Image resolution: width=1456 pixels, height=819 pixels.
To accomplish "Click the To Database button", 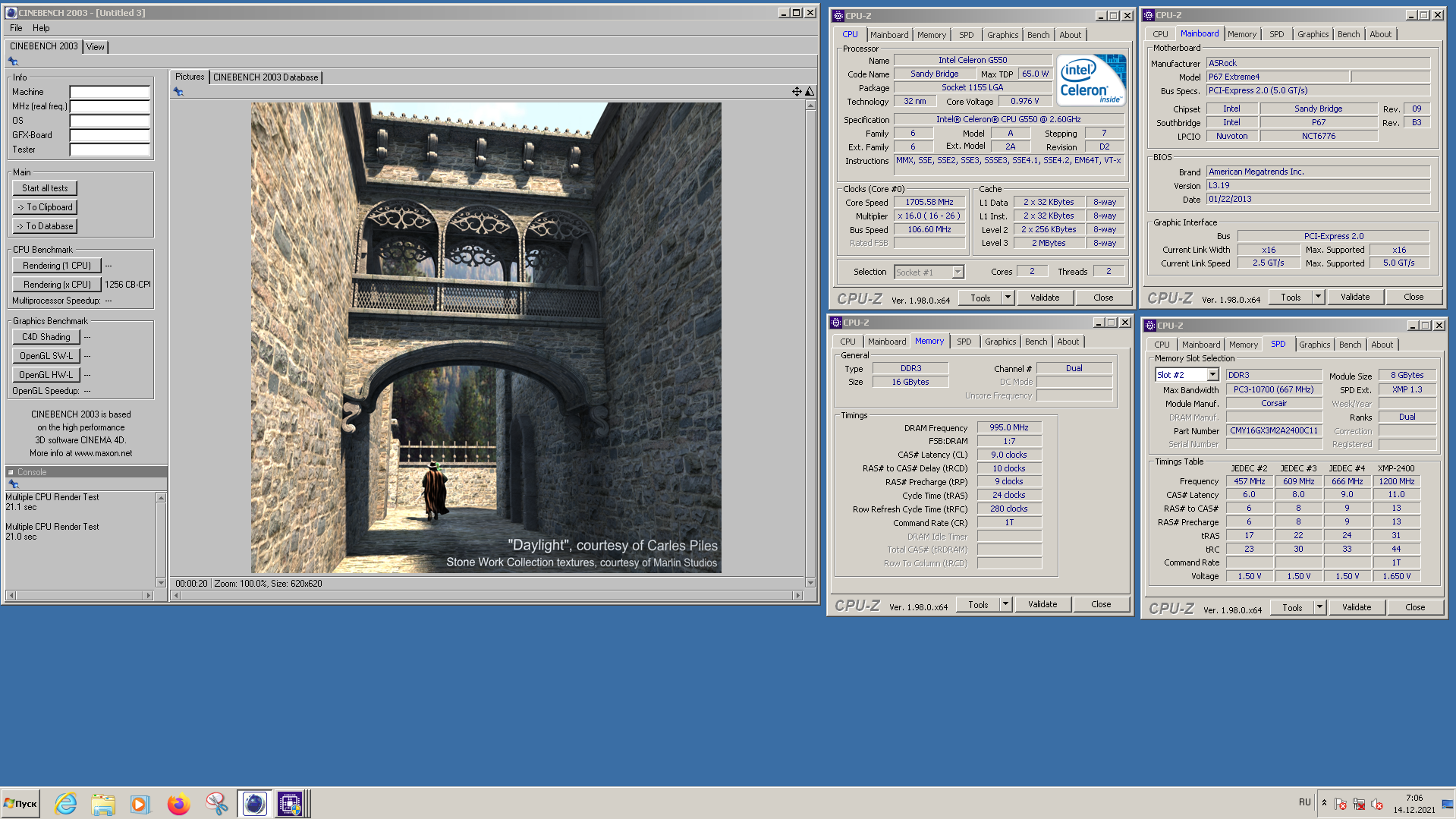I will (x=45, y=226).
